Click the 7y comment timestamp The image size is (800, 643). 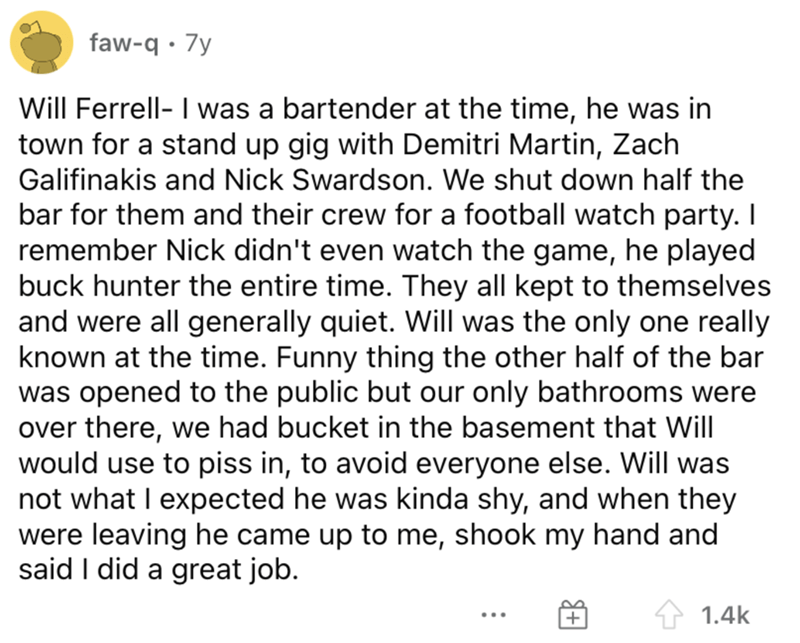click(x=198, y=44)
